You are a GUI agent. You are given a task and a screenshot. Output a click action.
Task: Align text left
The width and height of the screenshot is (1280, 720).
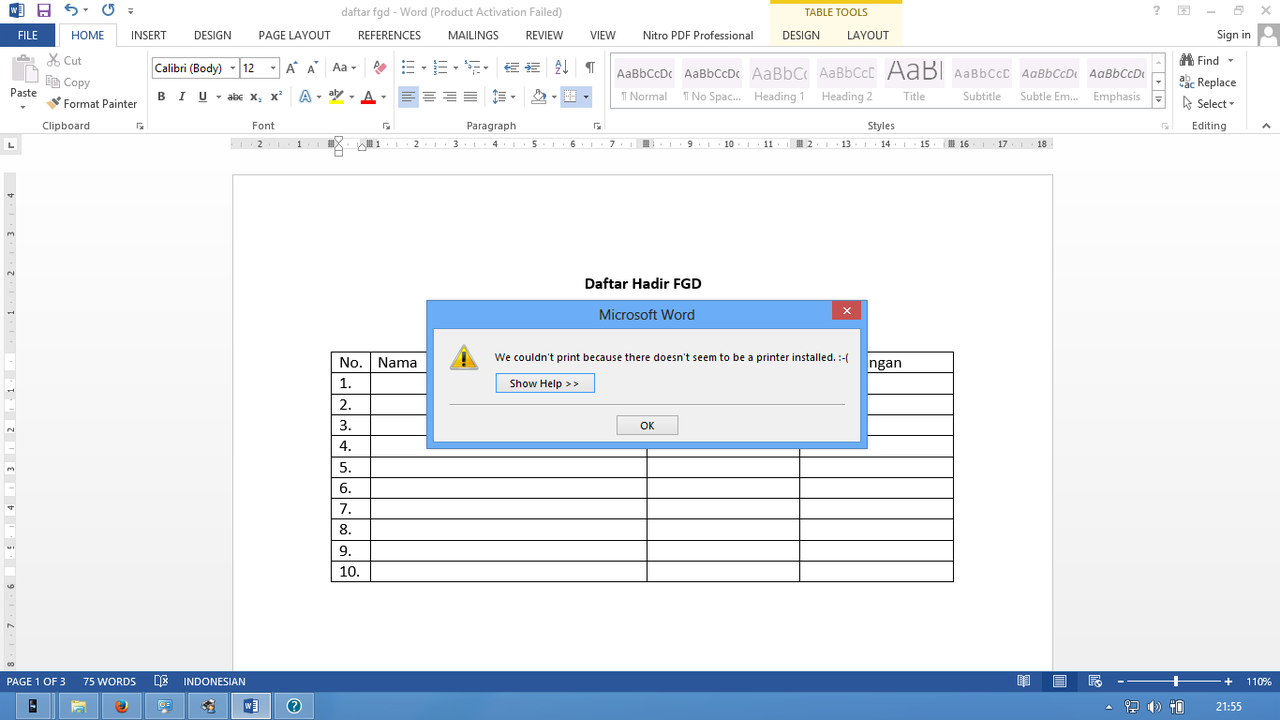pyautogui.click(x=408, y=97)
